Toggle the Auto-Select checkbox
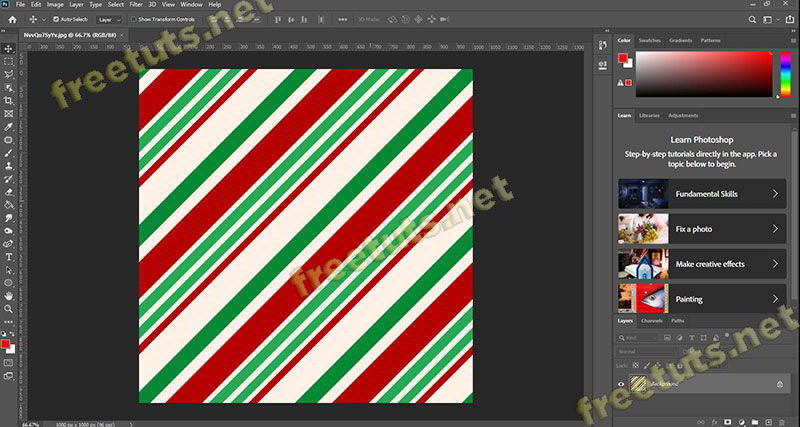800x427 pixels. click(x=56, y=19)
